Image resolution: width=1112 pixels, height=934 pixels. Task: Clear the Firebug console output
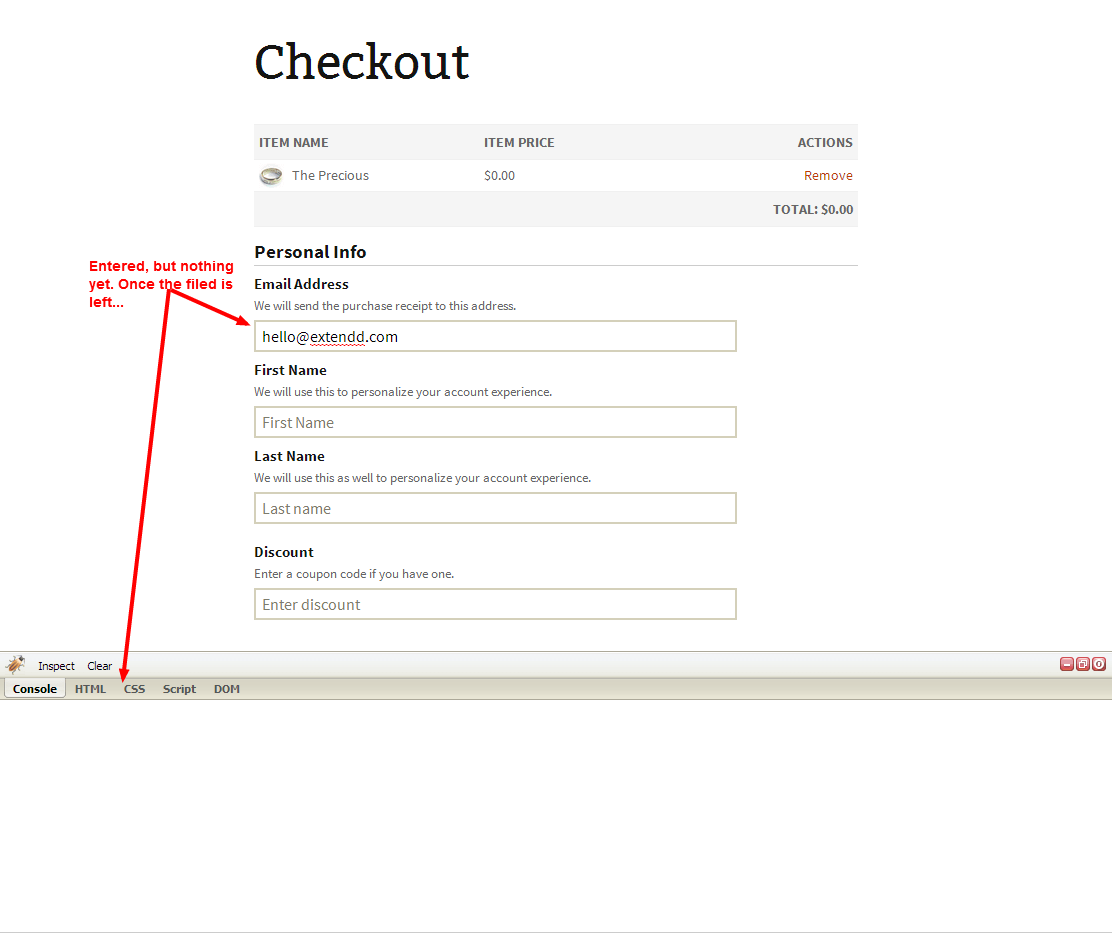tap(99, 666)
